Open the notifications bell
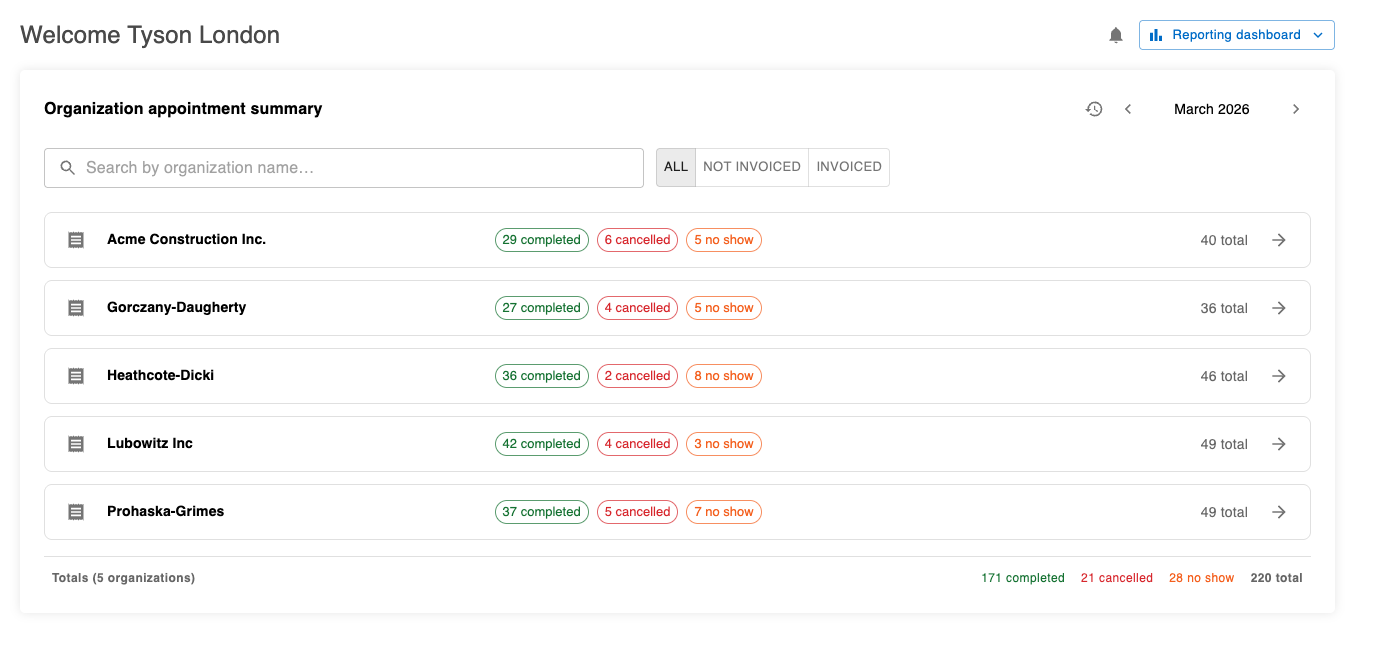 (1116, 35)
